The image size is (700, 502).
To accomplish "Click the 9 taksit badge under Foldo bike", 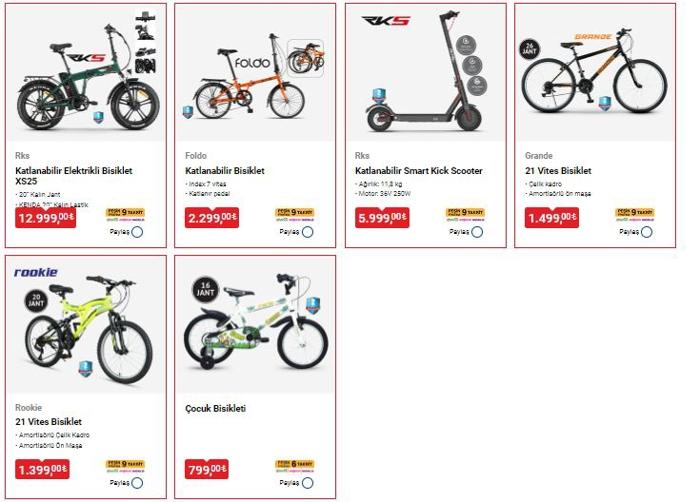I will [295, 213].
